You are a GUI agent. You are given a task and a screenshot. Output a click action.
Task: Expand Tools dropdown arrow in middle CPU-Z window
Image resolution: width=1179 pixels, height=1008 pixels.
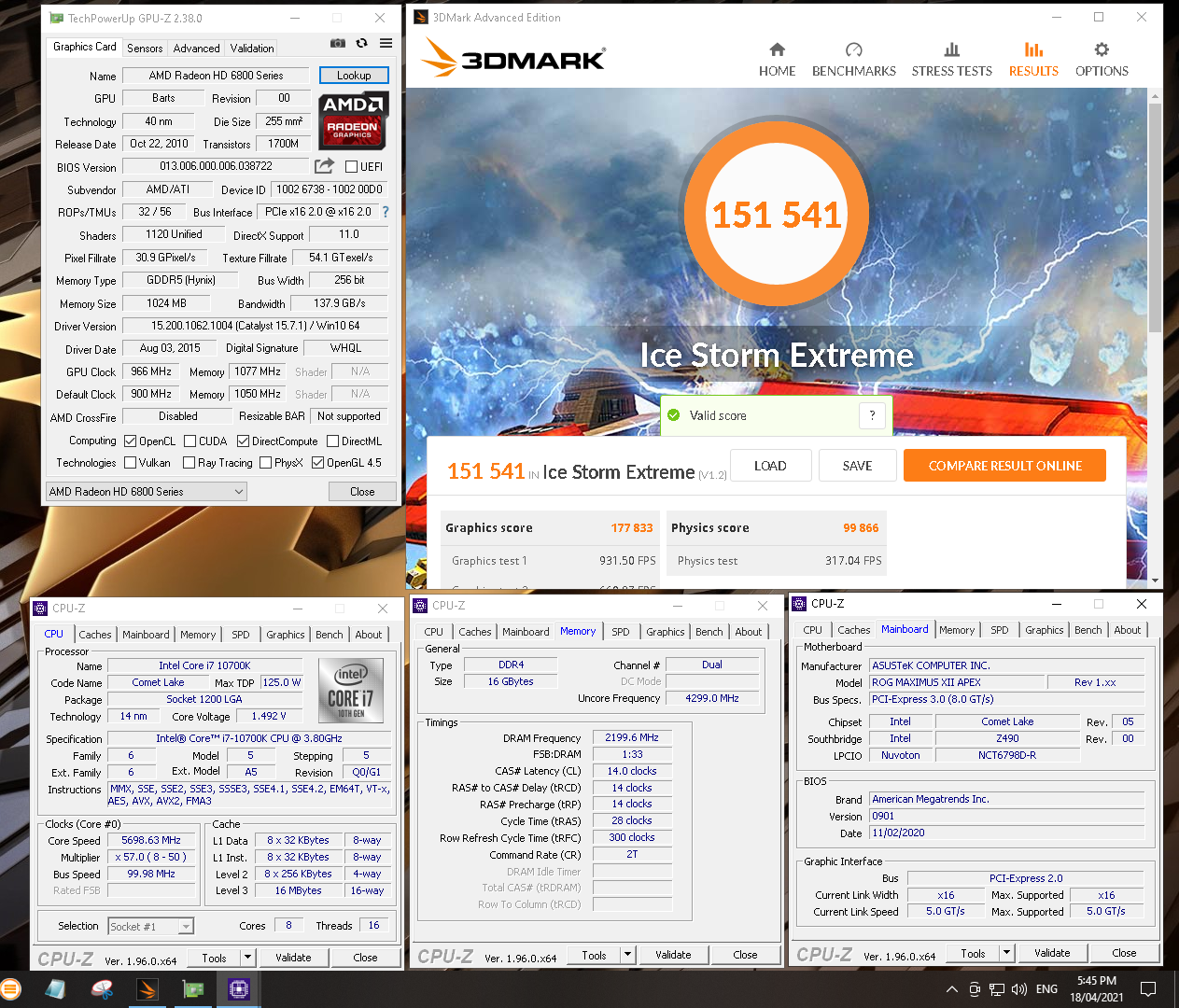tap(627, 955)
